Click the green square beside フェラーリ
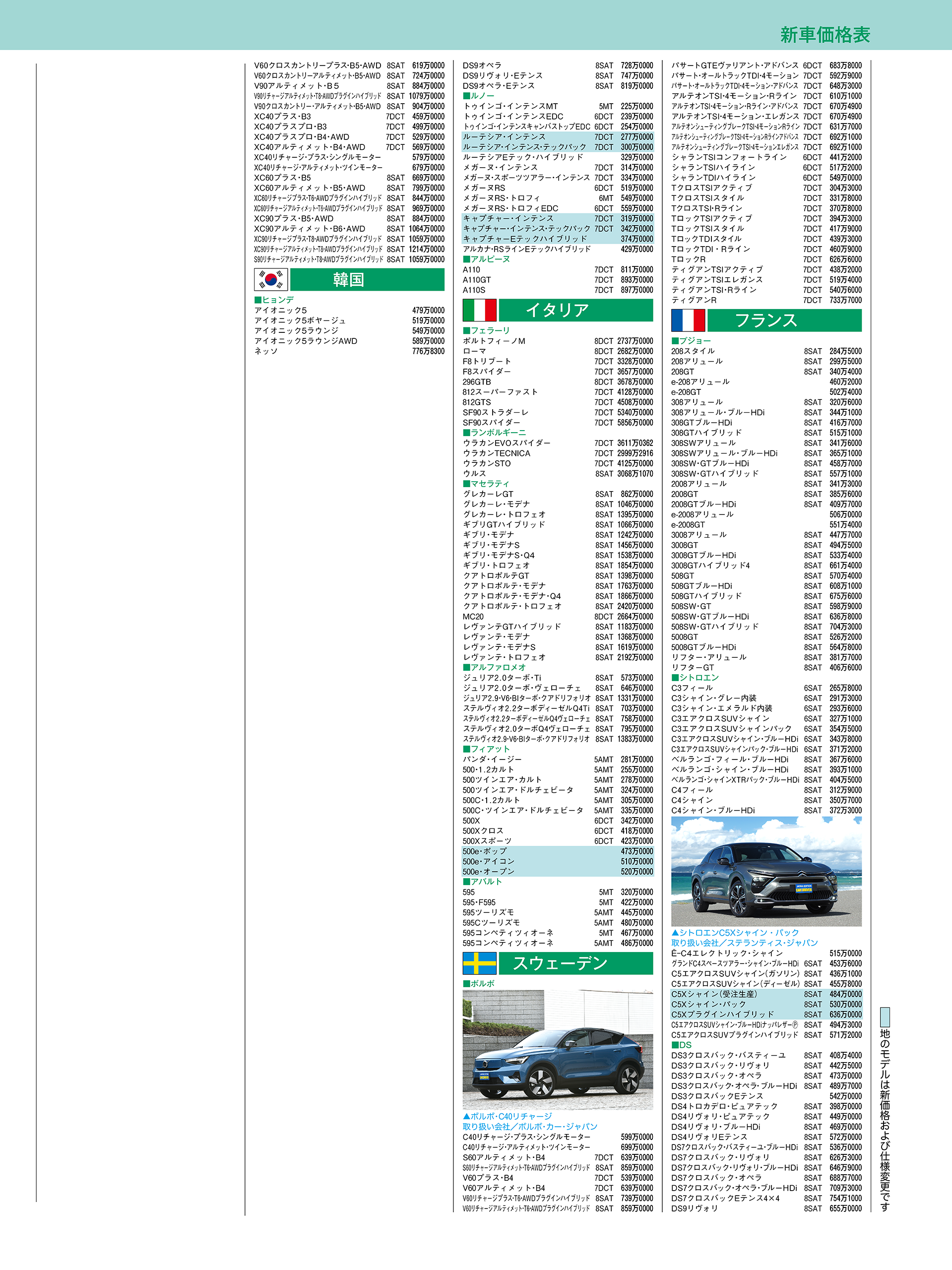The width and height of the screenshot is (952, 1270). click(x=466, y=331)
